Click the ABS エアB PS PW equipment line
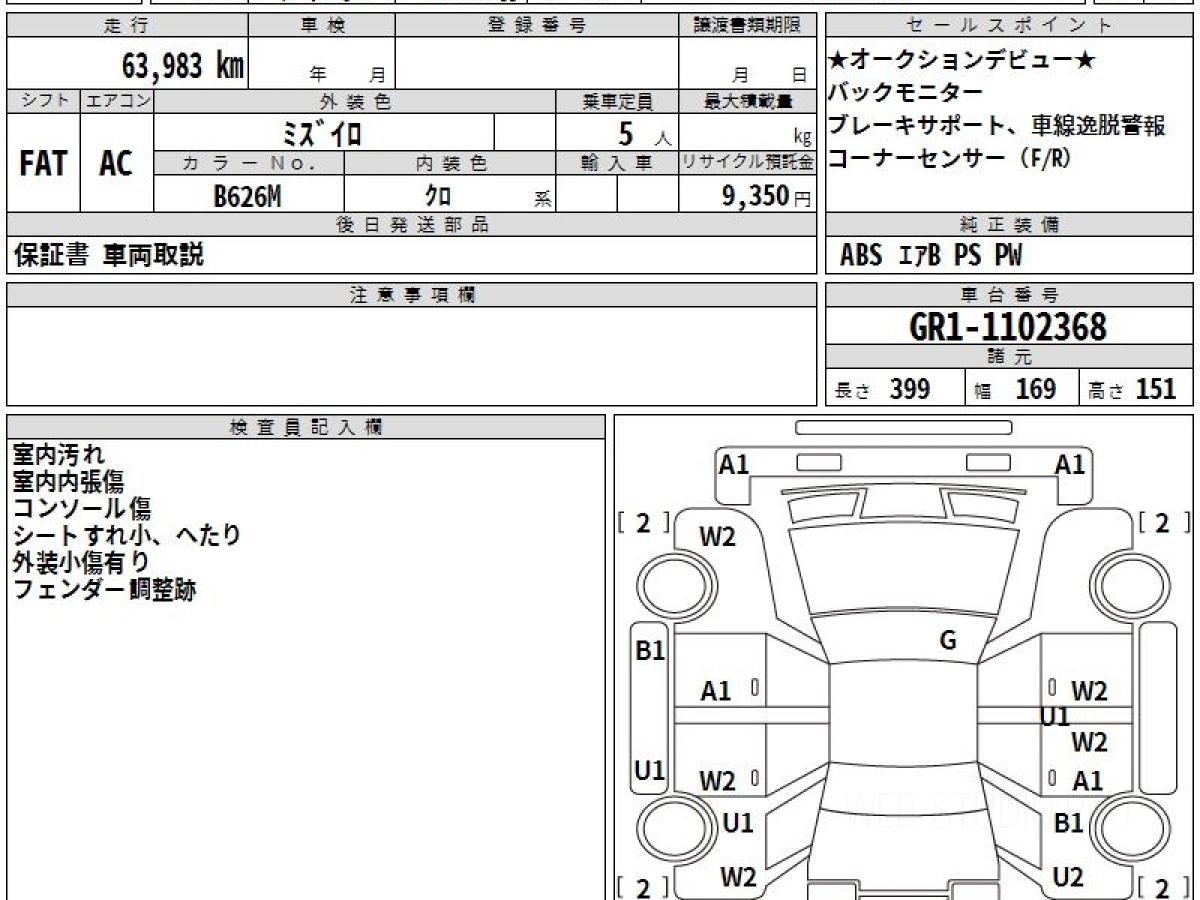 click(931, 256)
